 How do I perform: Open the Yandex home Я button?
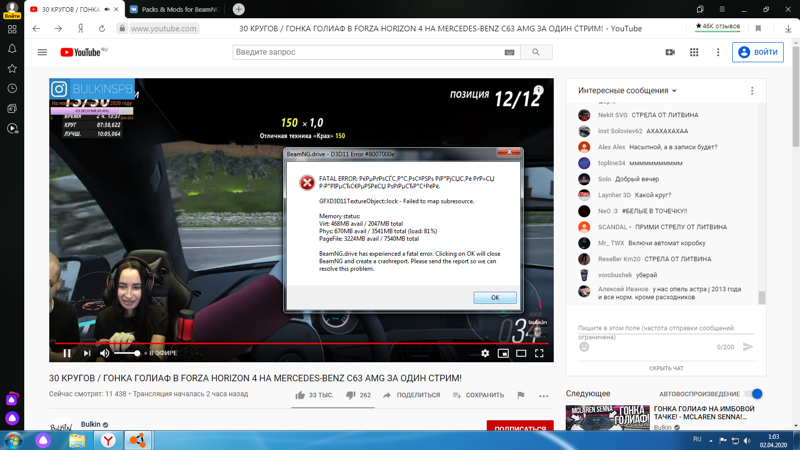[x=80, y=29]
